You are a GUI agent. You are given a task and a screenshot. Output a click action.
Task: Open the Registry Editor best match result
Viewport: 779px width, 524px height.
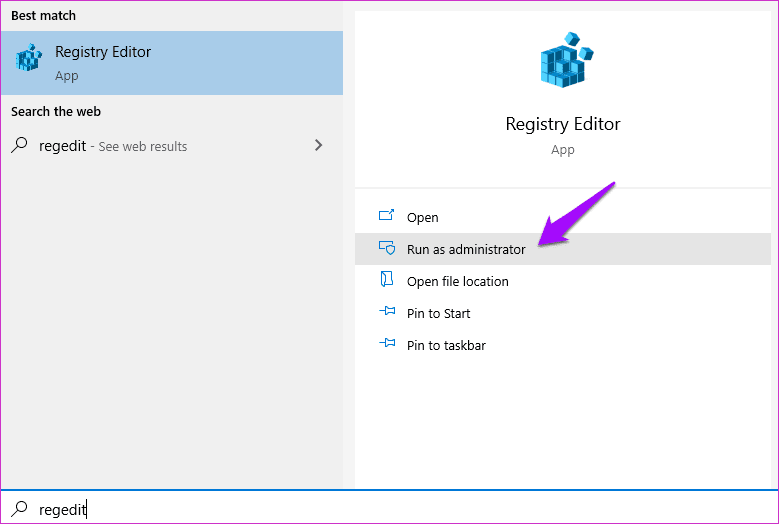pyautogui.click(x=171, y=63)
